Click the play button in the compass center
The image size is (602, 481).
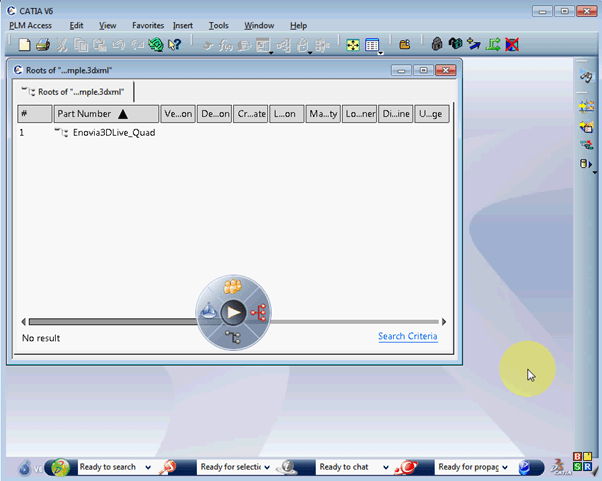click(233, 312)
